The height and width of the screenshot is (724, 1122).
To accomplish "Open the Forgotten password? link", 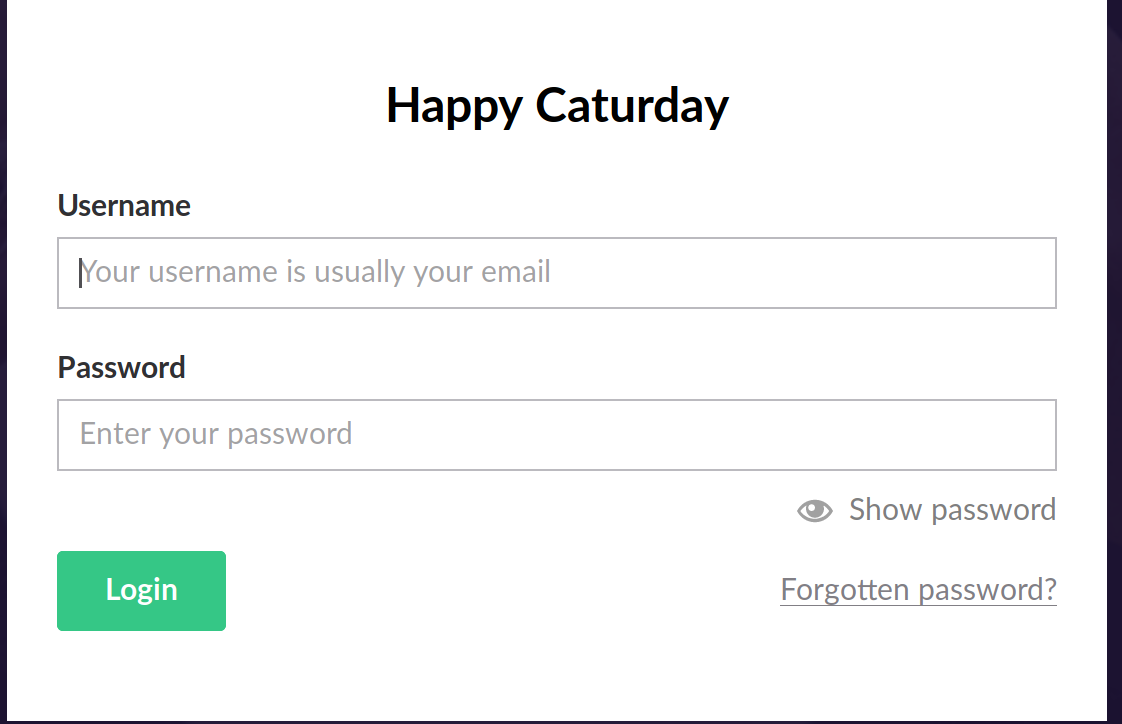I will pyautogui.click(x=918, y=589).
